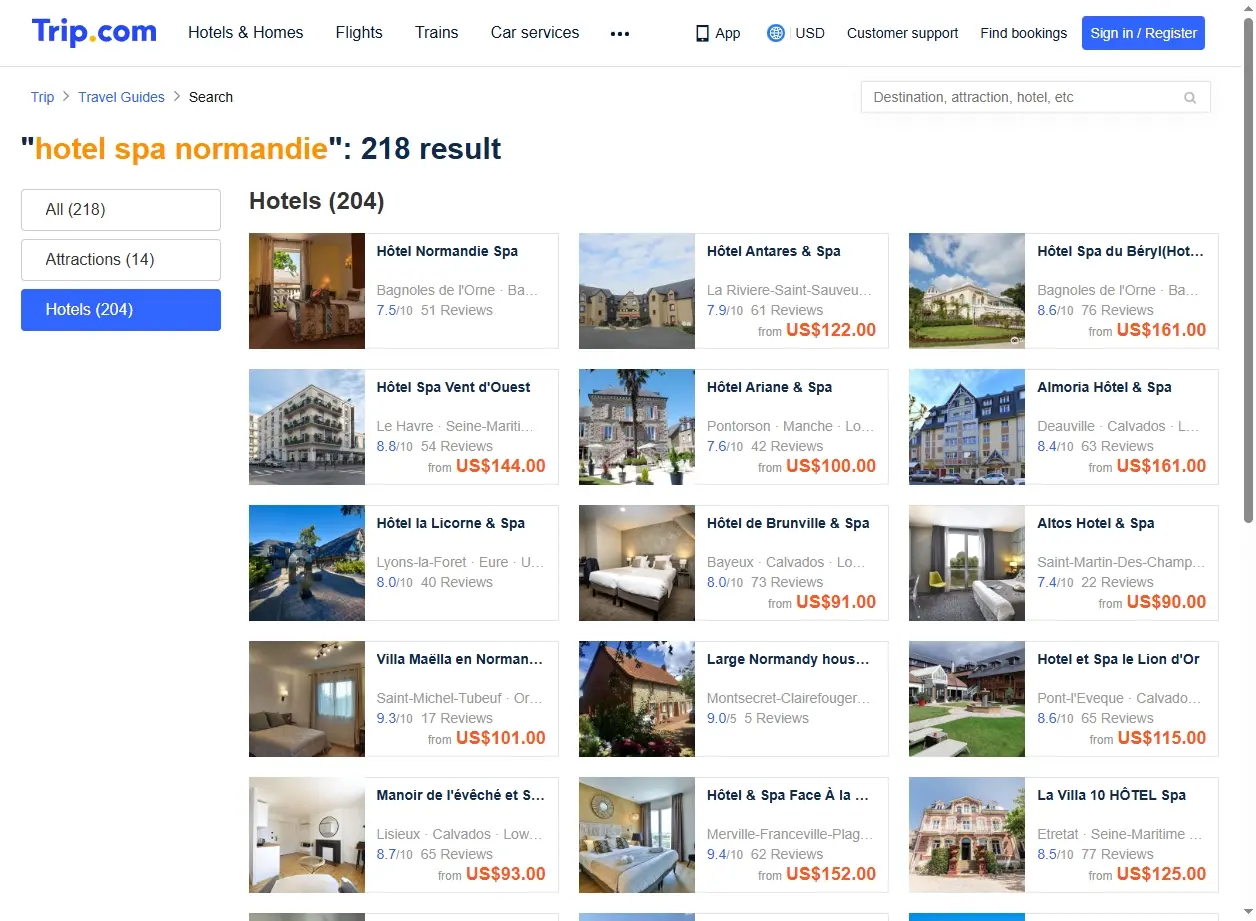Click Hôtel Spa du Béryl title

tap(1121, 251)
